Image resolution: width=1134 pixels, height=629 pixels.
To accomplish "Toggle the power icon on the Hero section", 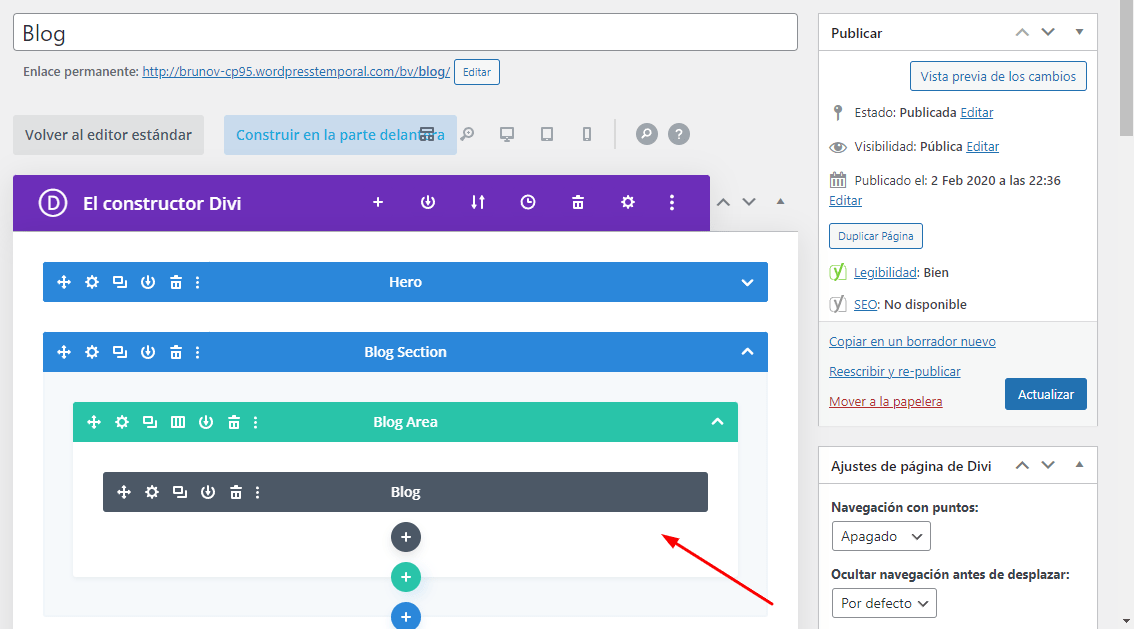I will click(x=148, y=282).
